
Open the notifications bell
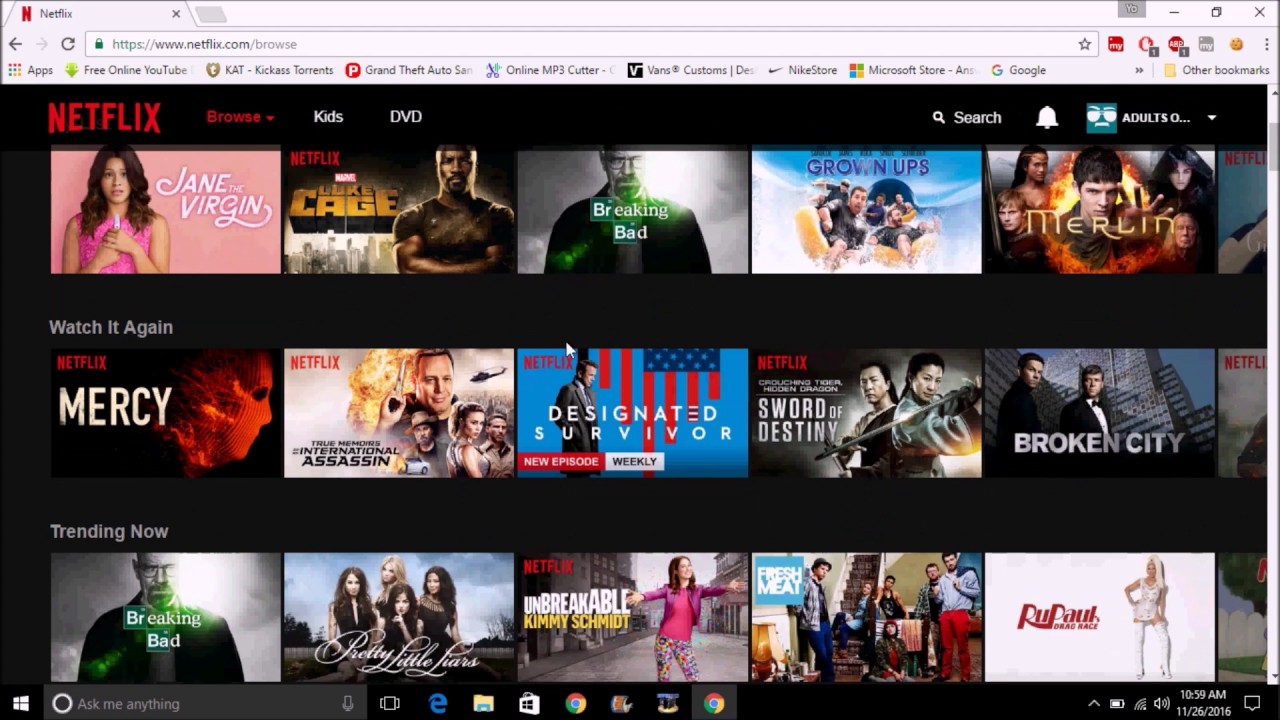coord(1046,117)
